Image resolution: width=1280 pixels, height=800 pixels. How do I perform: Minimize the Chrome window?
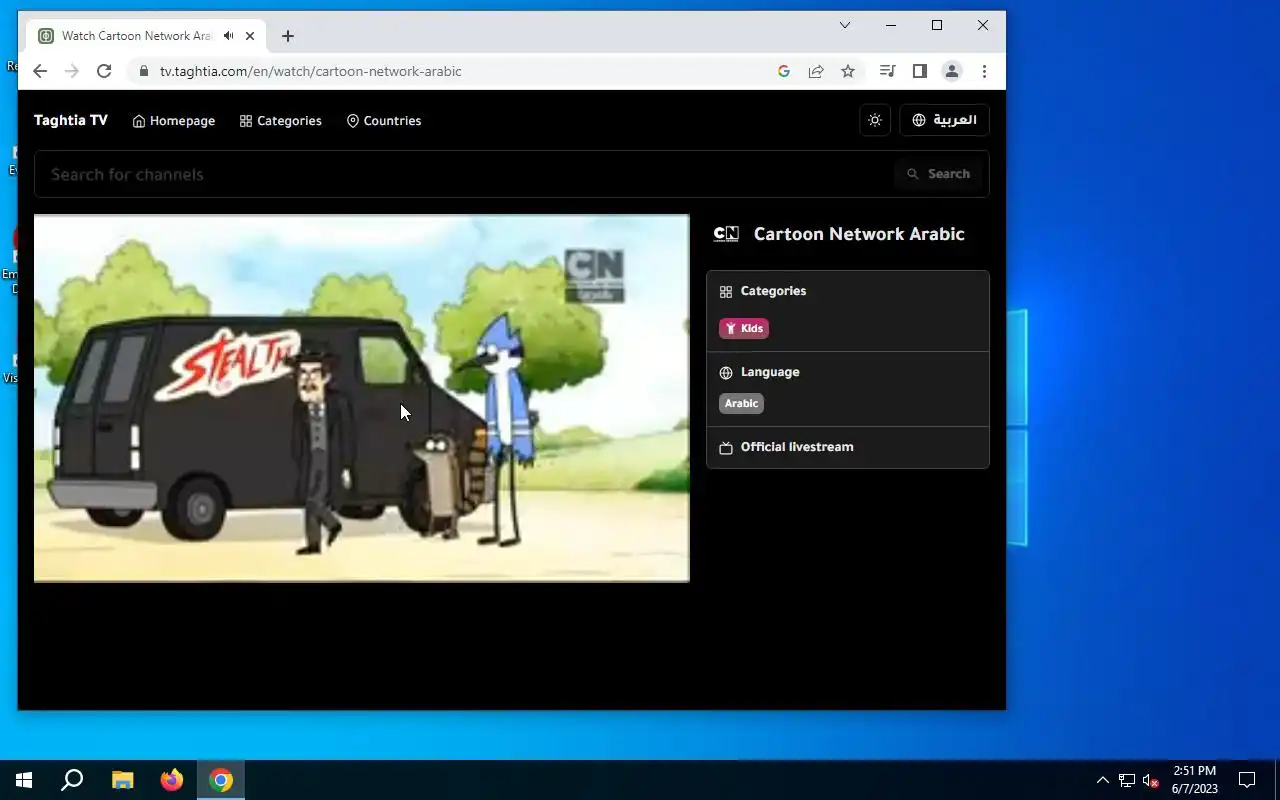tap(891, 26)
